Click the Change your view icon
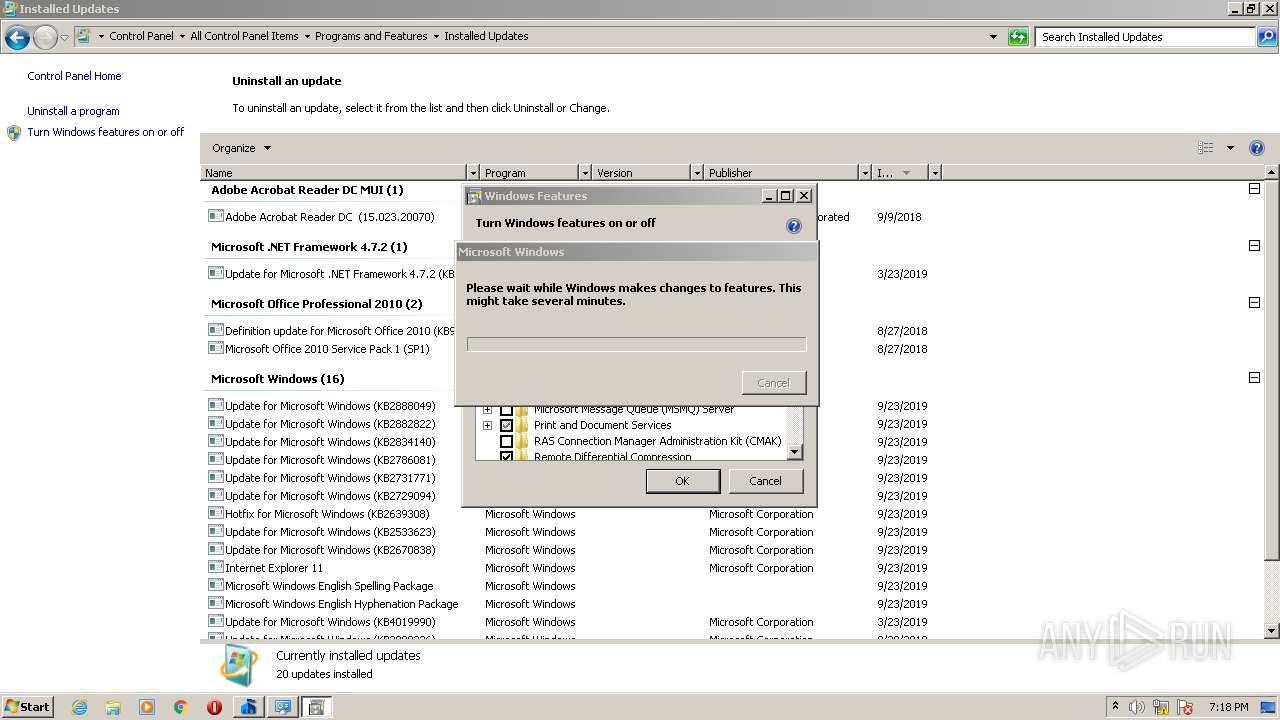1280x720 pixels. pos(1206,148)
